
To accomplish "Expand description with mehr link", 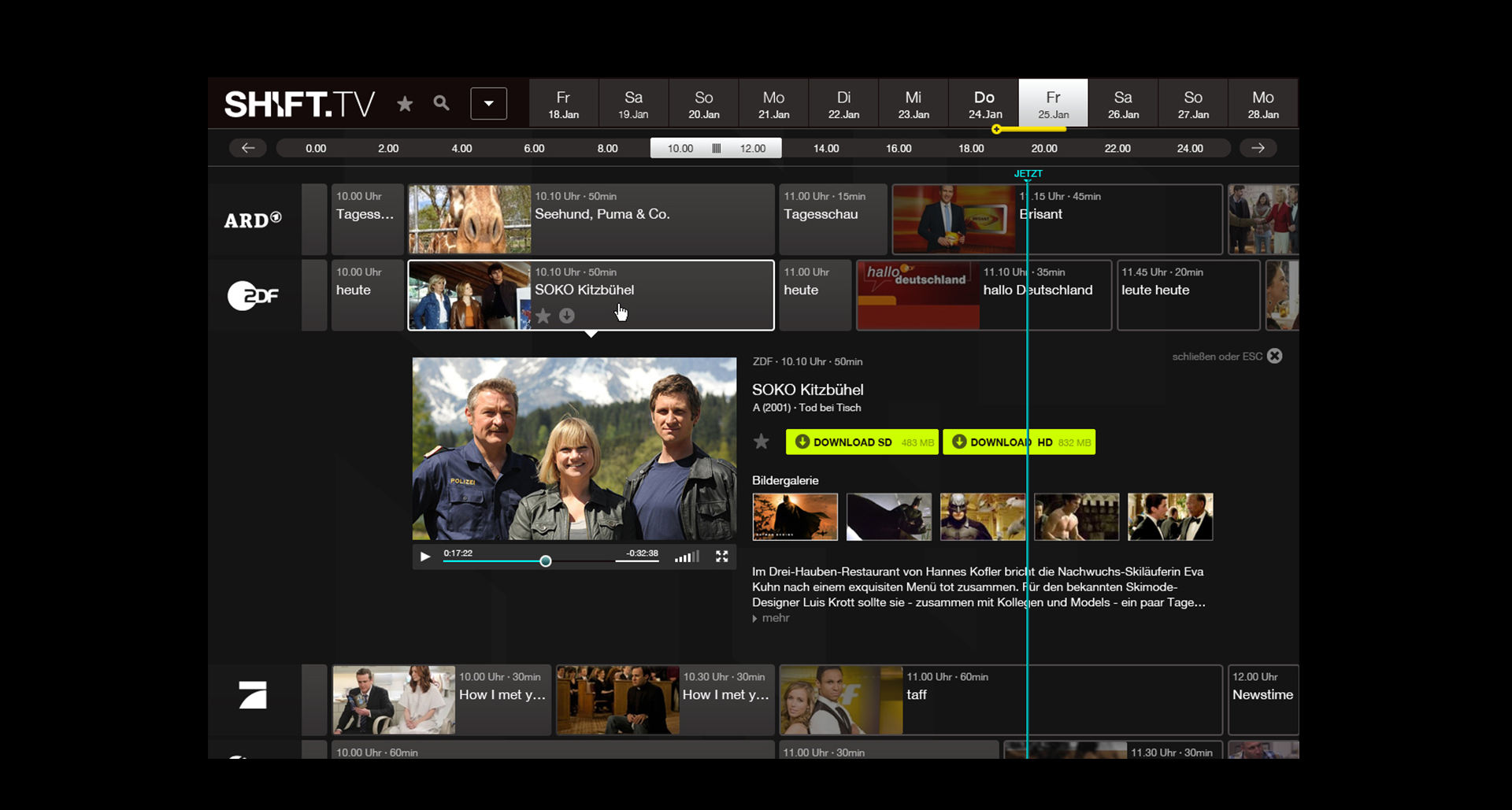I will [x=771, y=618].
